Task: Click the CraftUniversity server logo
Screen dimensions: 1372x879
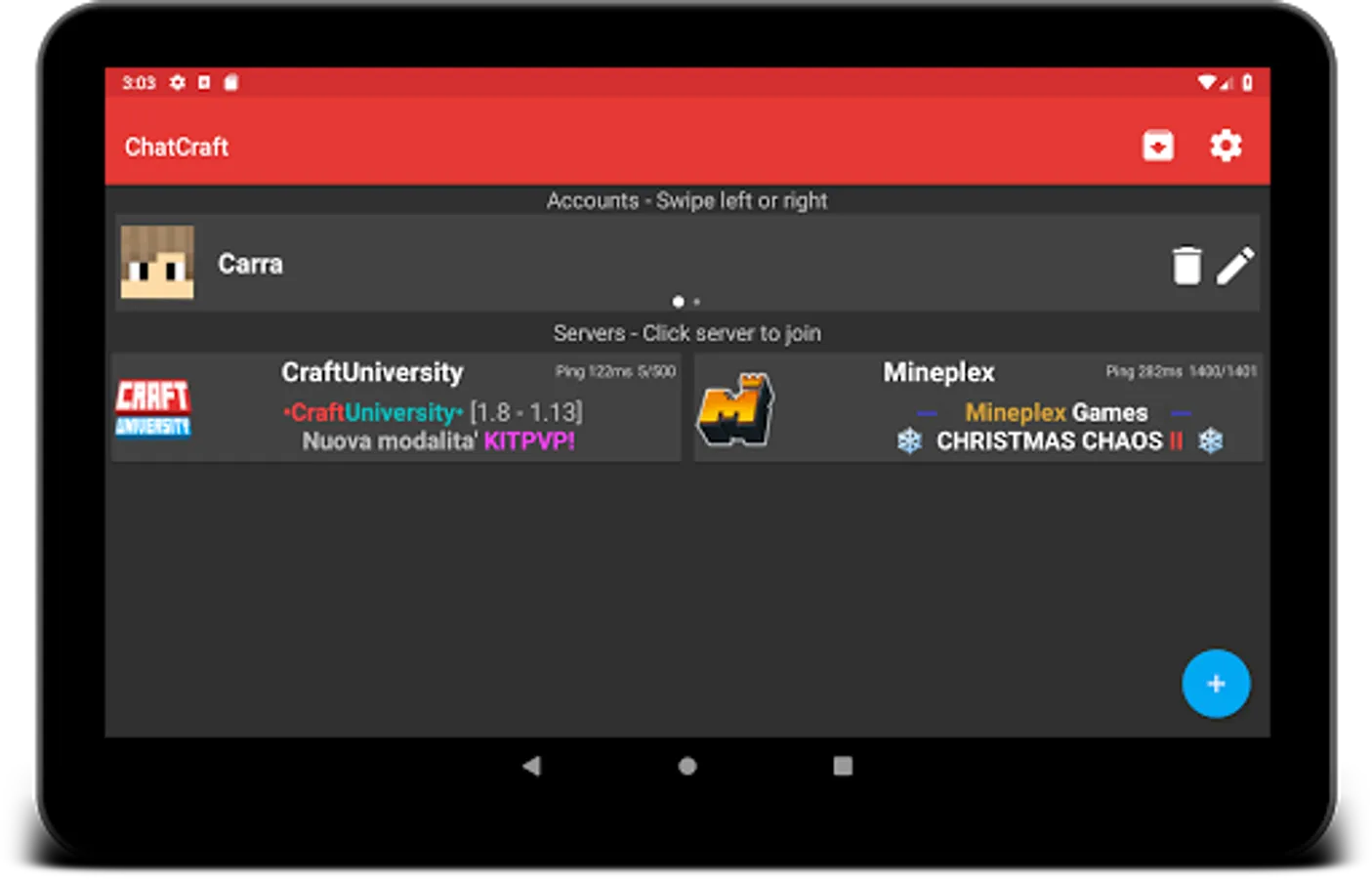Action: click(x=153, y=408)
